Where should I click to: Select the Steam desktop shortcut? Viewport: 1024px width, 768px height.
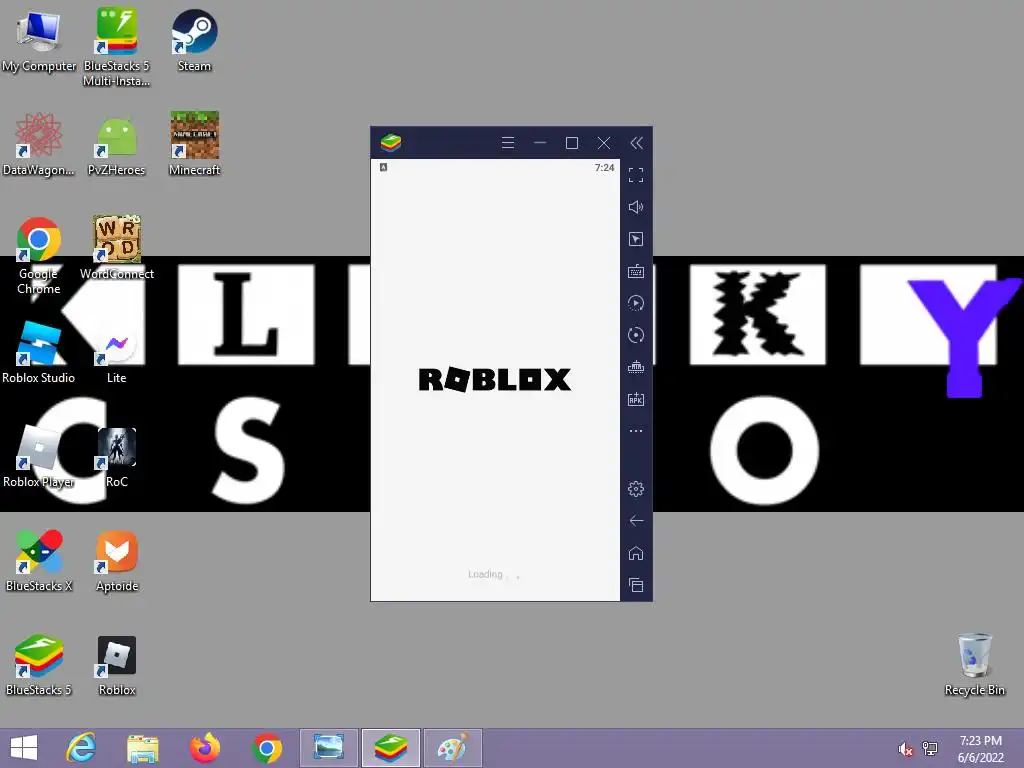click(195, 40)
